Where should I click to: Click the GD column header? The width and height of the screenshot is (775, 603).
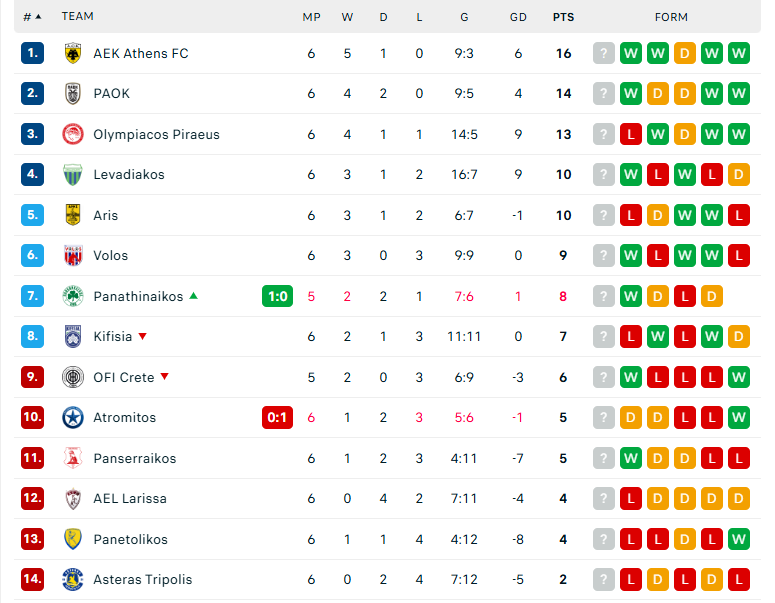pyautogui.click(x=518, y=17)
